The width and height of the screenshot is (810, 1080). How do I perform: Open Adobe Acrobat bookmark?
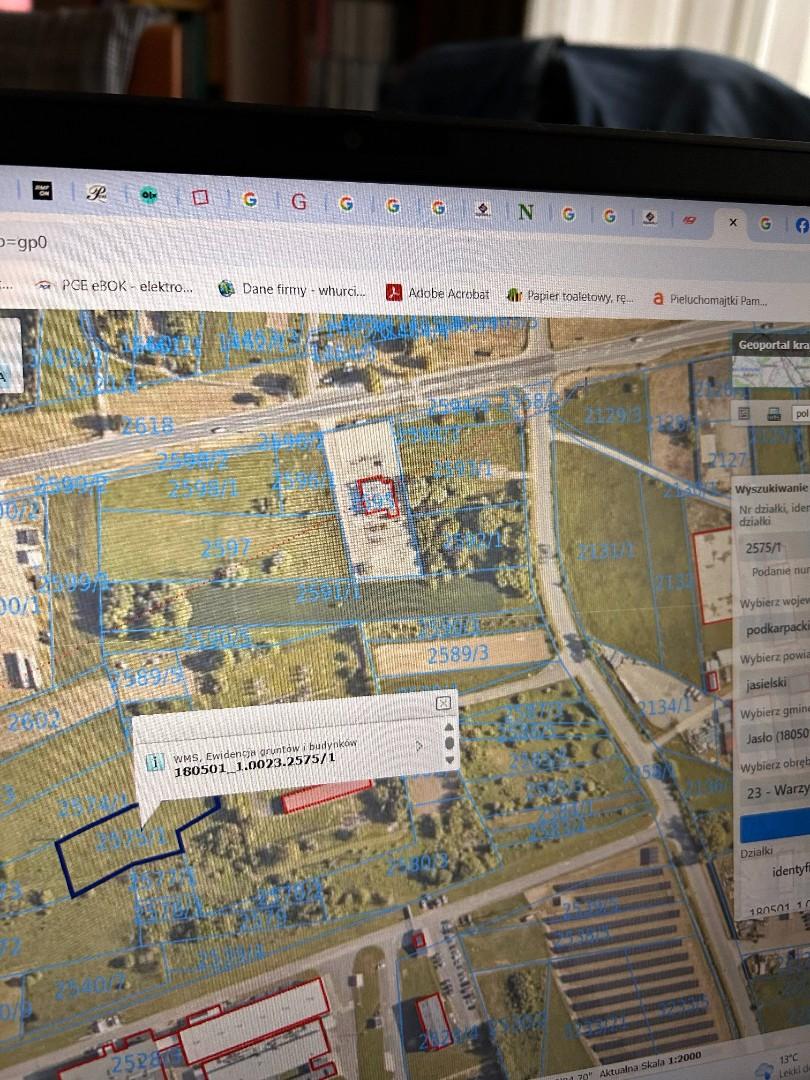(x=438, y=293)
